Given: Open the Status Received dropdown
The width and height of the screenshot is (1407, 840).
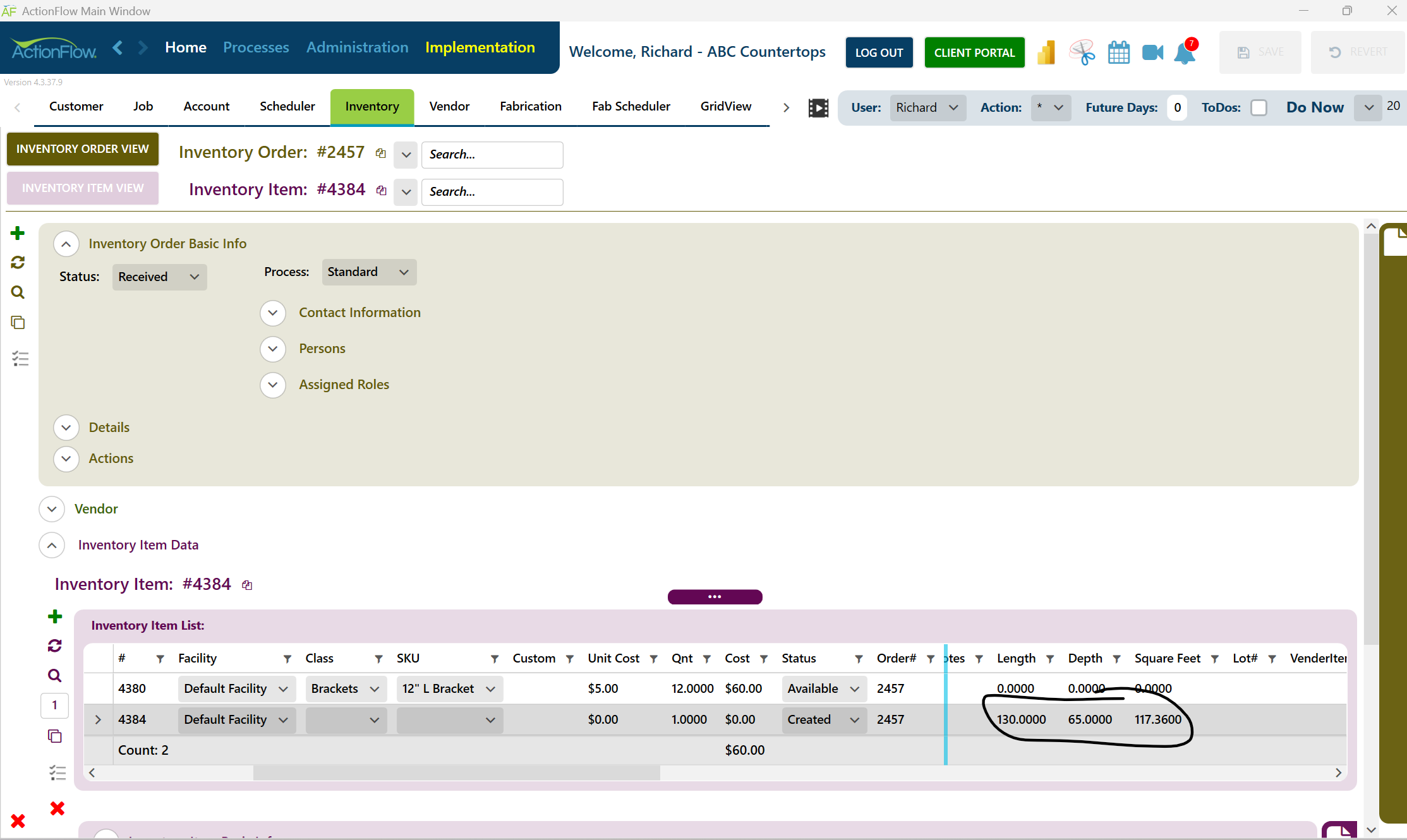Looking at the screenshot, I should pos(159,277).
